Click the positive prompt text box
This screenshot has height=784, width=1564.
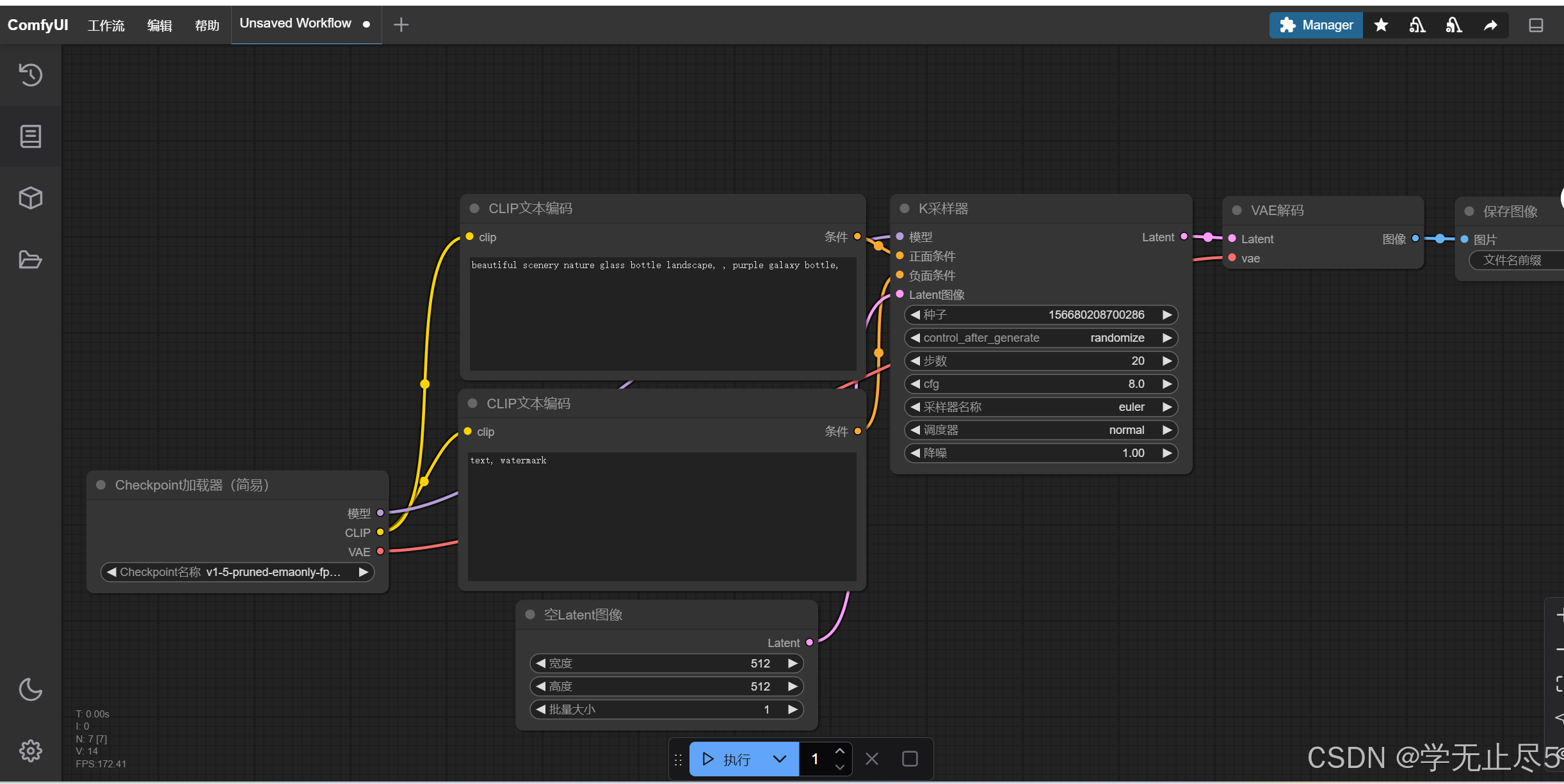[x=662, y=314]
